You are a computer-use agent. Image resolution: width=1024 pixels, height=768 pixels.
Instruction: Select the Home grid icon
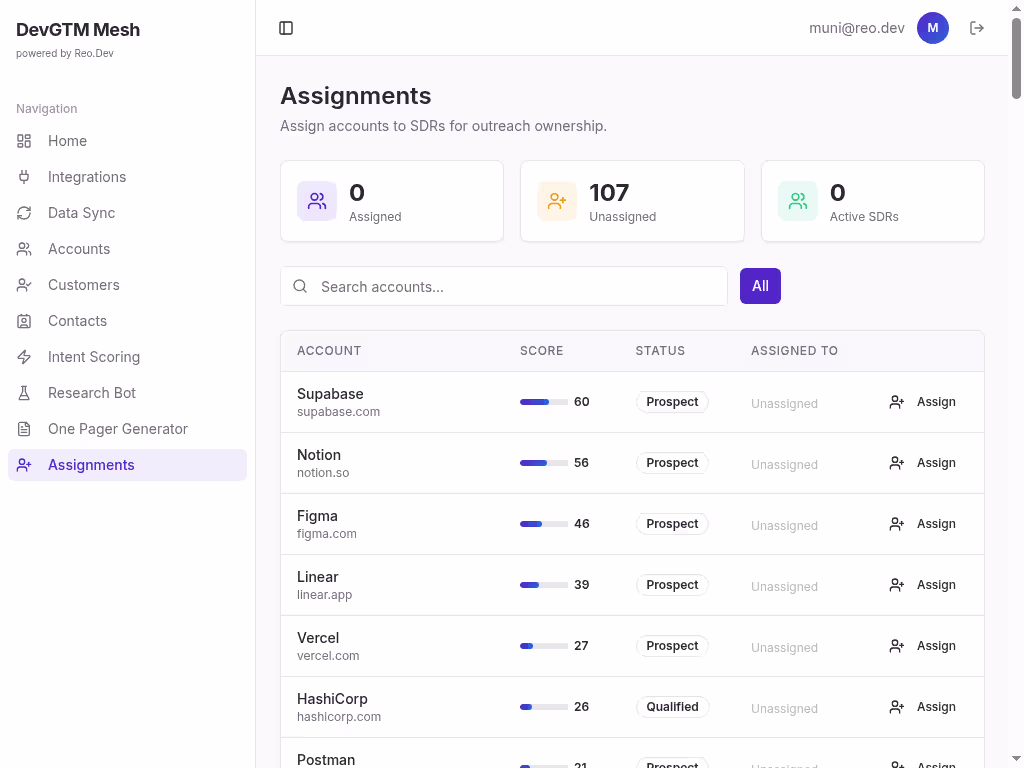pos(23,141)
